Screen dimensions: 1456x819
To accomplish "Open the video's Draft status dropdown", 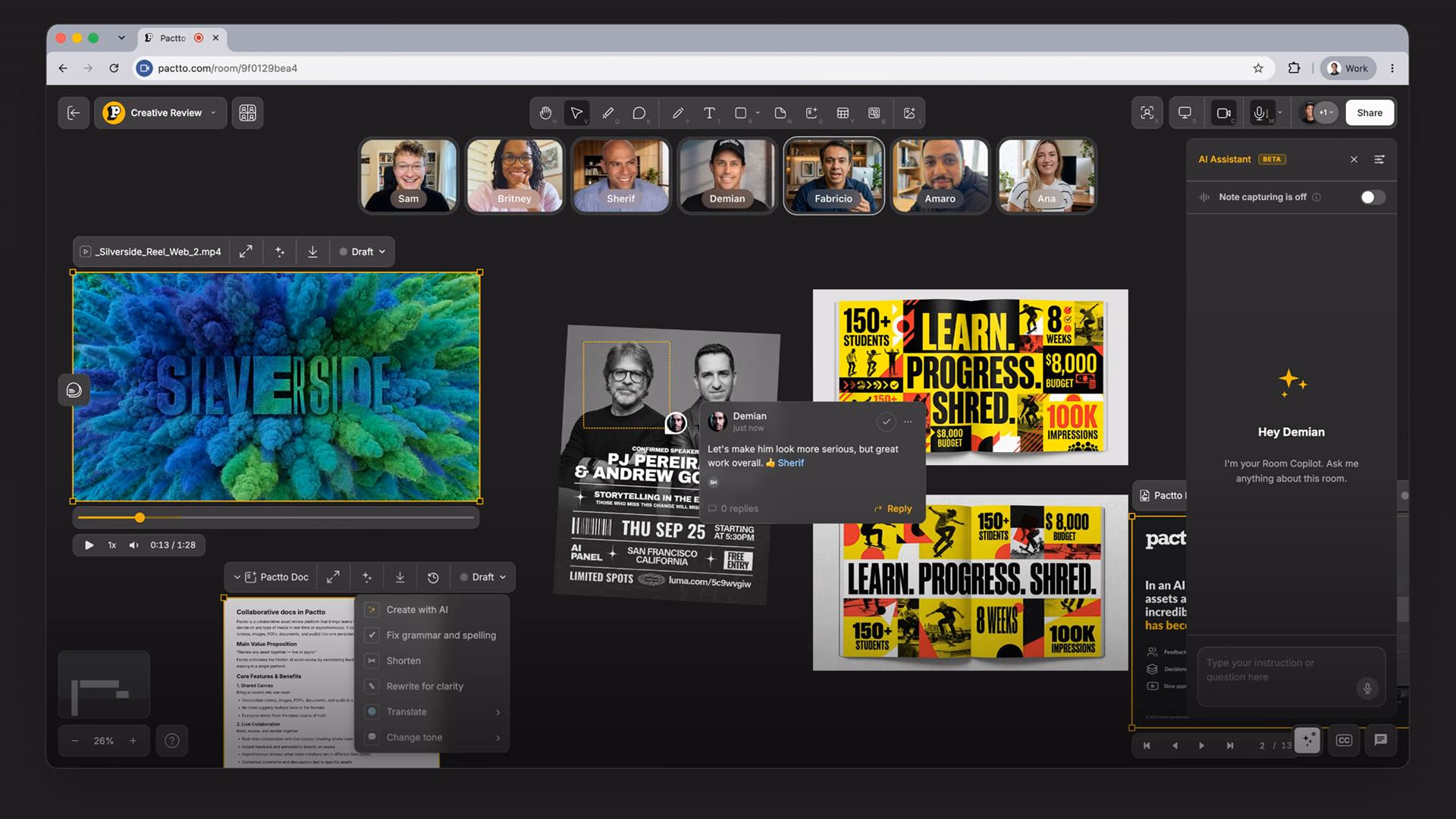I will pos(362,252).
